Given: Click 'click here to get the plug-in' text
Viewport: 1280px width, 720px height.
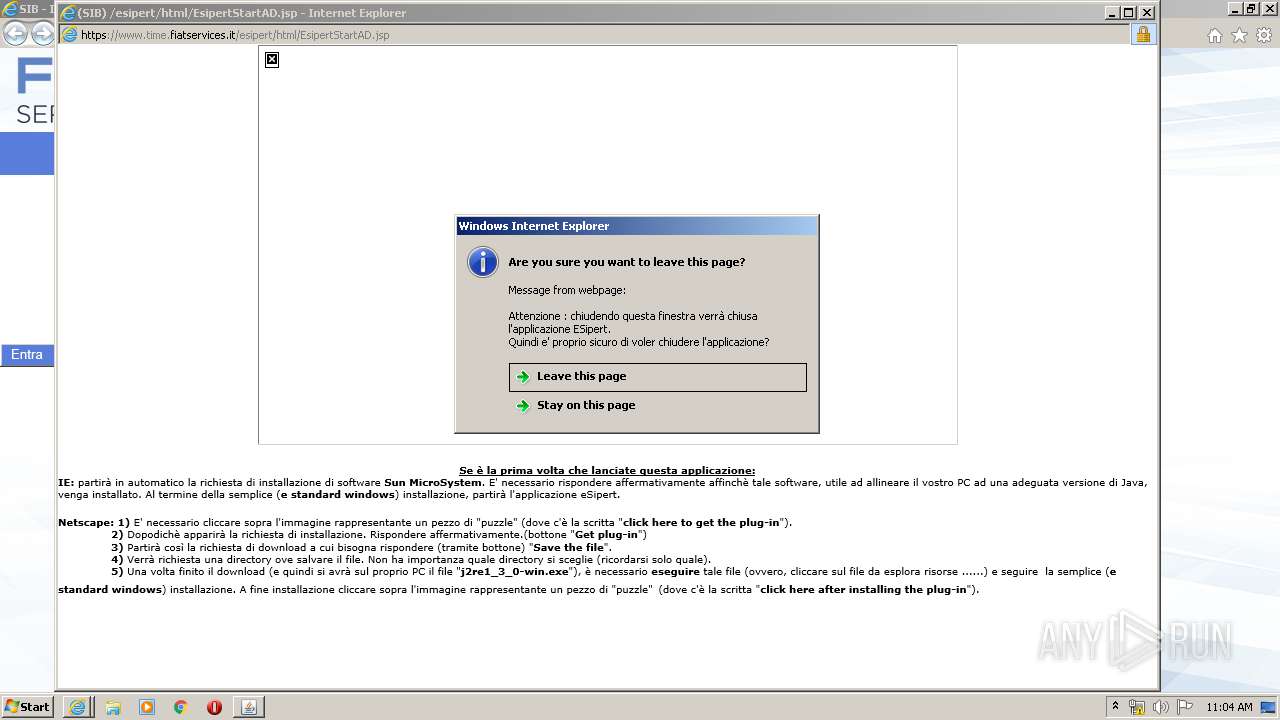Looking at the screenshot, I should [x=701, y=522].
